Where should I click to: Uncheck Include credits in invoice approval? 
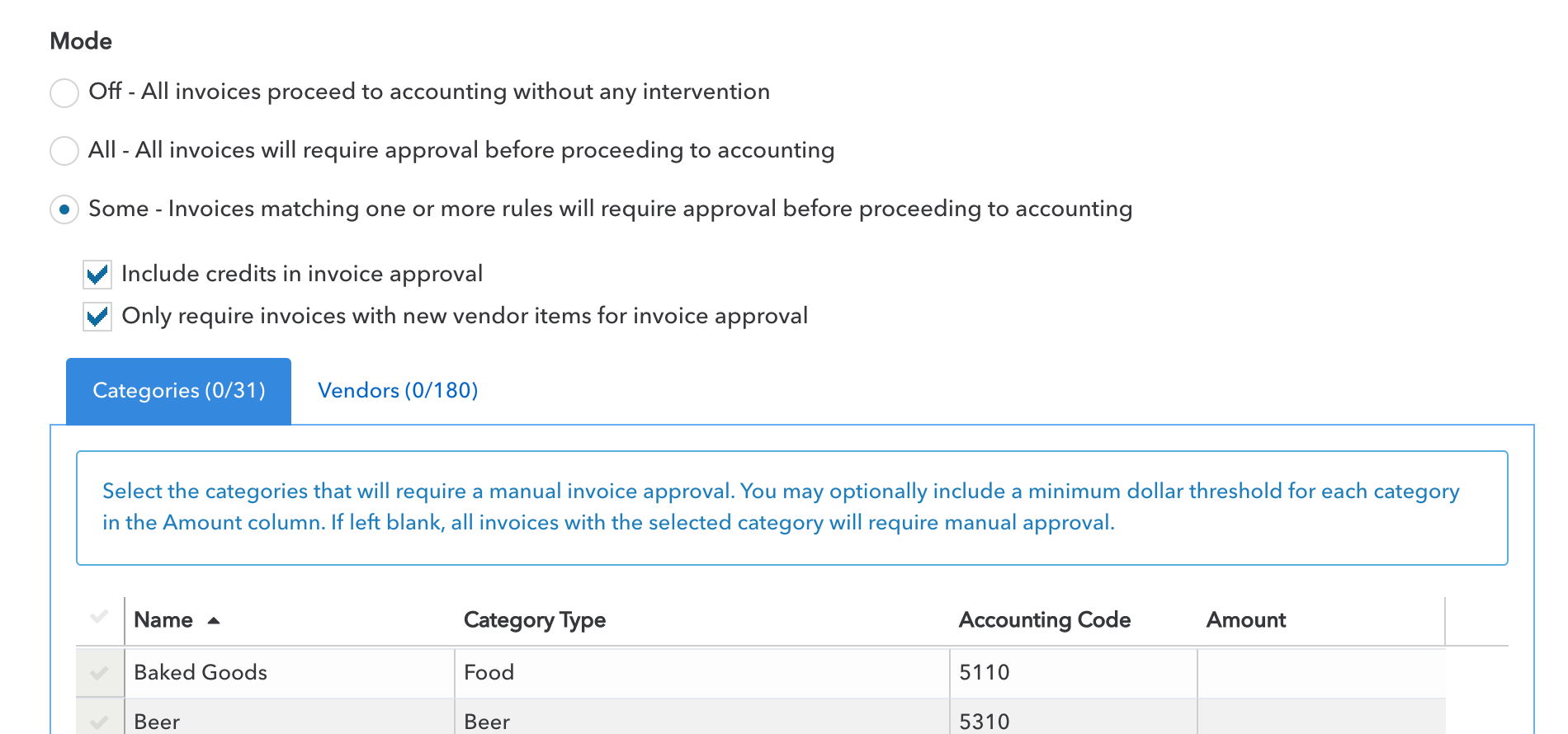tap(97, 274)
